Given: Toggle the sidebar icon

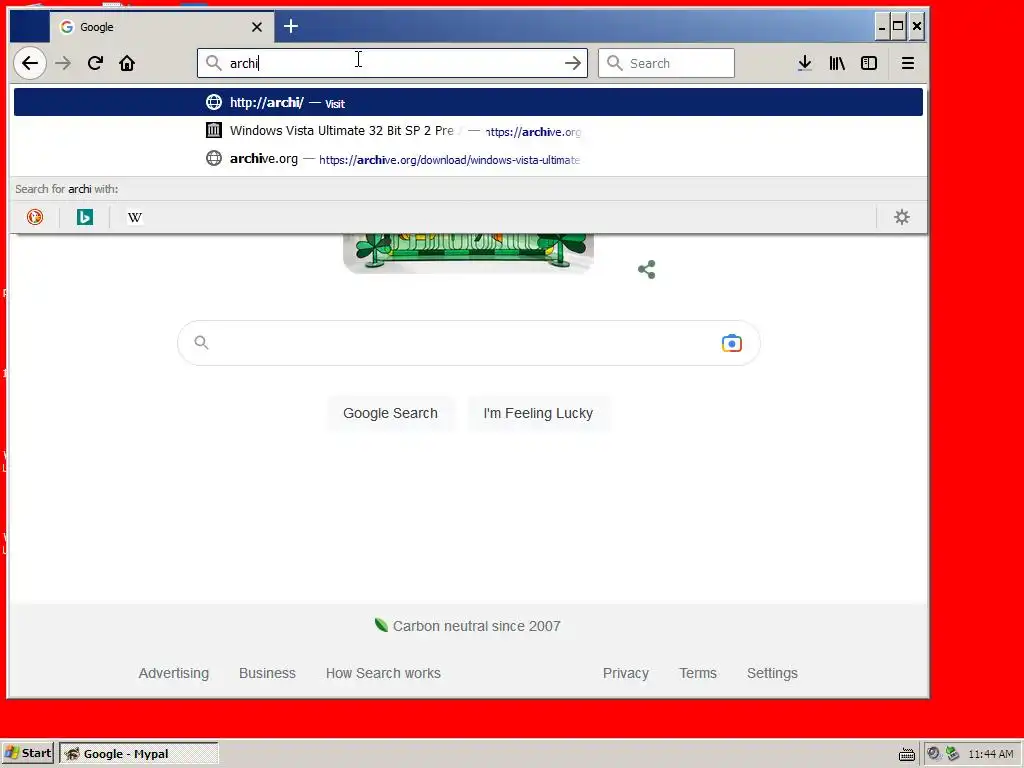Looking at the screenshot, I should click(869, 63).
